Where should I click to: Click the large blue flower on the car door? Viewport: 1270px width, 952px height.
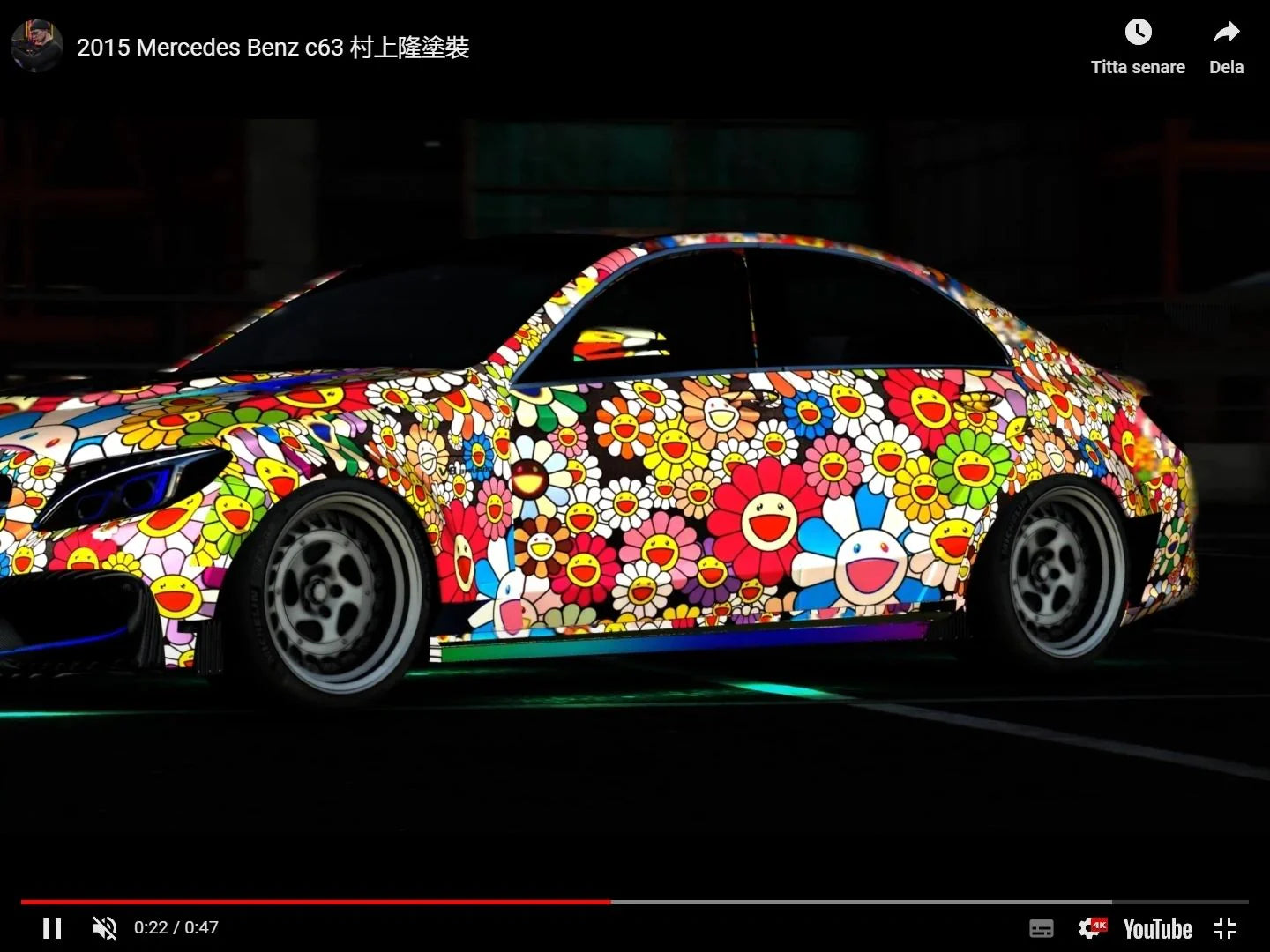[x=860, y=555]
